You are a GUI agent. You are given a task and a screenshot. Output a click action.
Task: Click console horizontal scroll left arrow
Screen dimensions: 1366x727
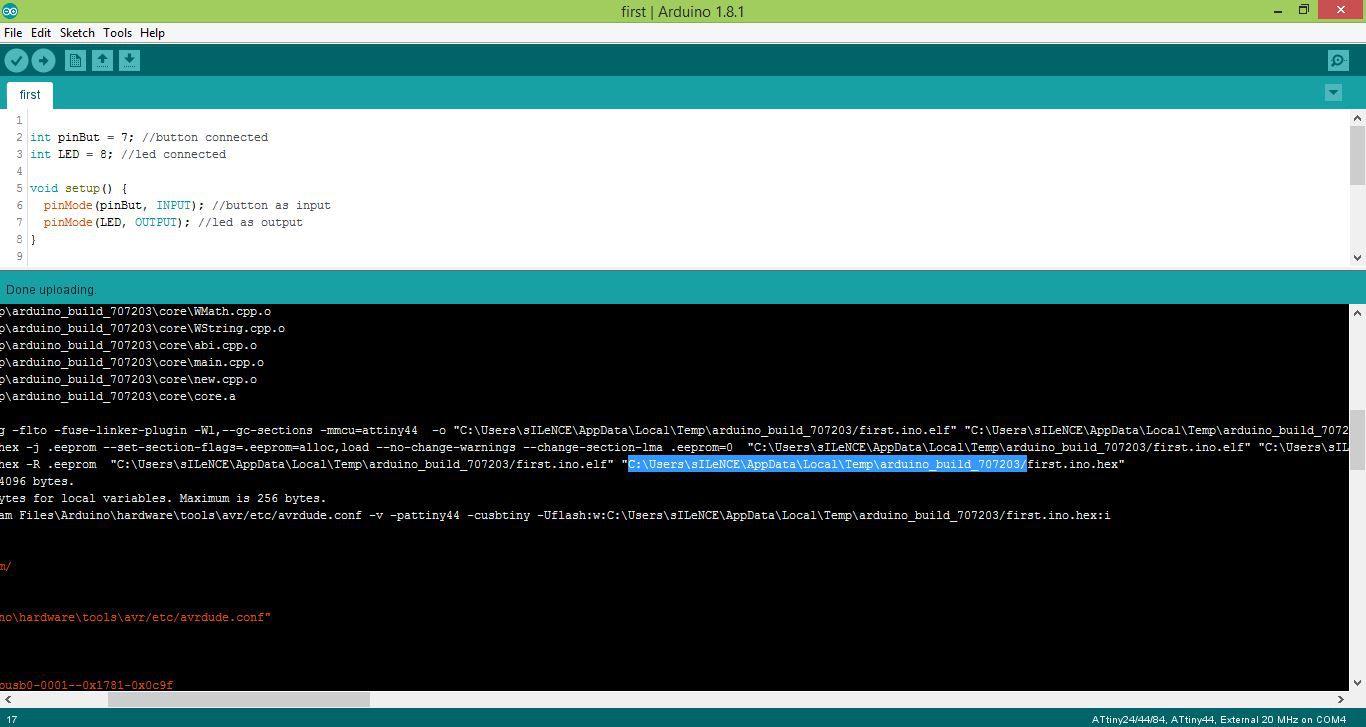pyautogui.click(x=7, y=699)
